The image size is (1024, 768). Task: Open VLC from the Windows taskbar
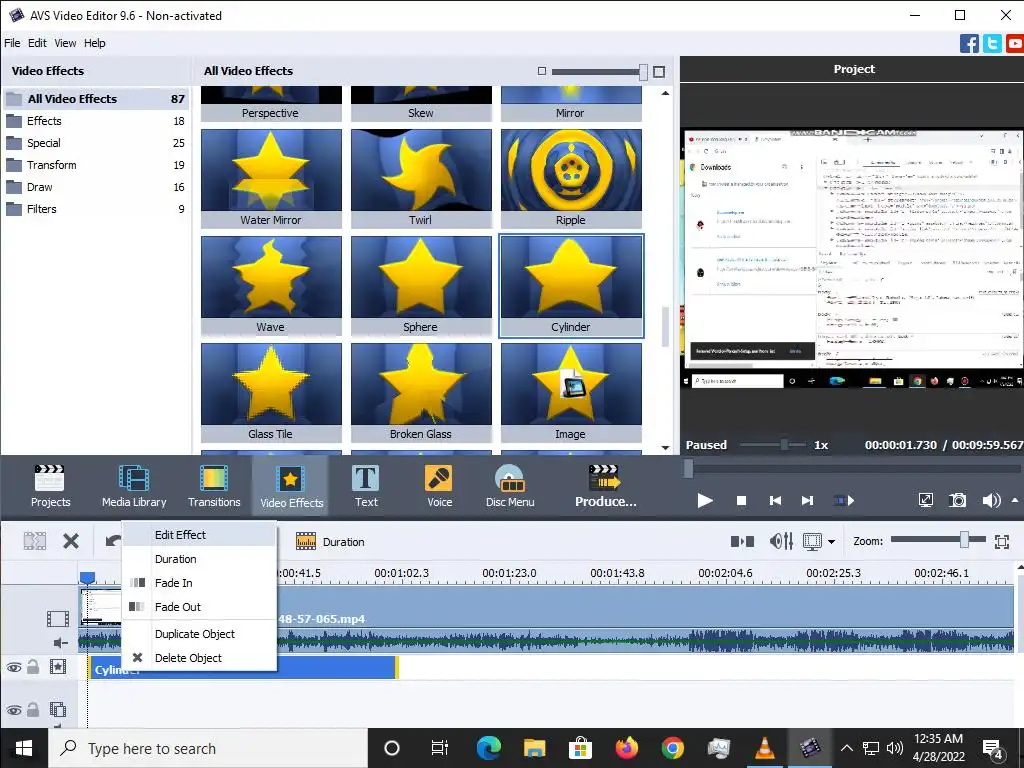(764, 748)
